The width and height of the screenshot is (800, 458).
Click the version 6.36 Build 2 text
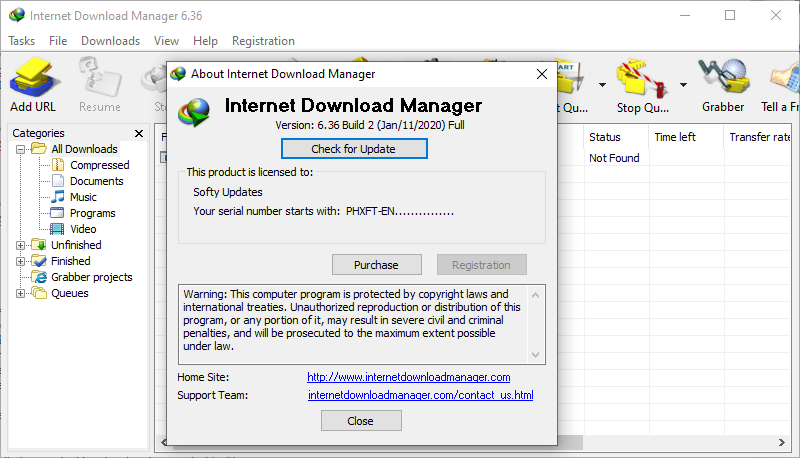[x=370, y=125]
